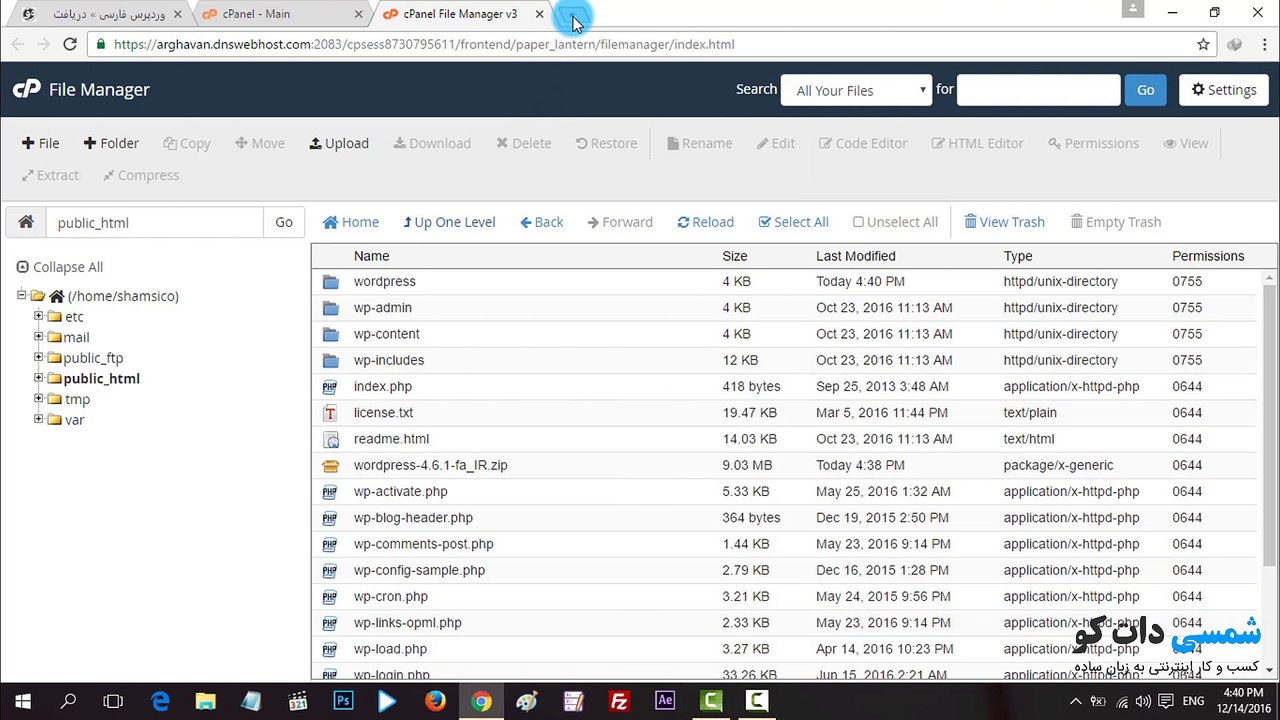
Task: Switch to the cPanel - Main tab
Action: pos(283,14)
